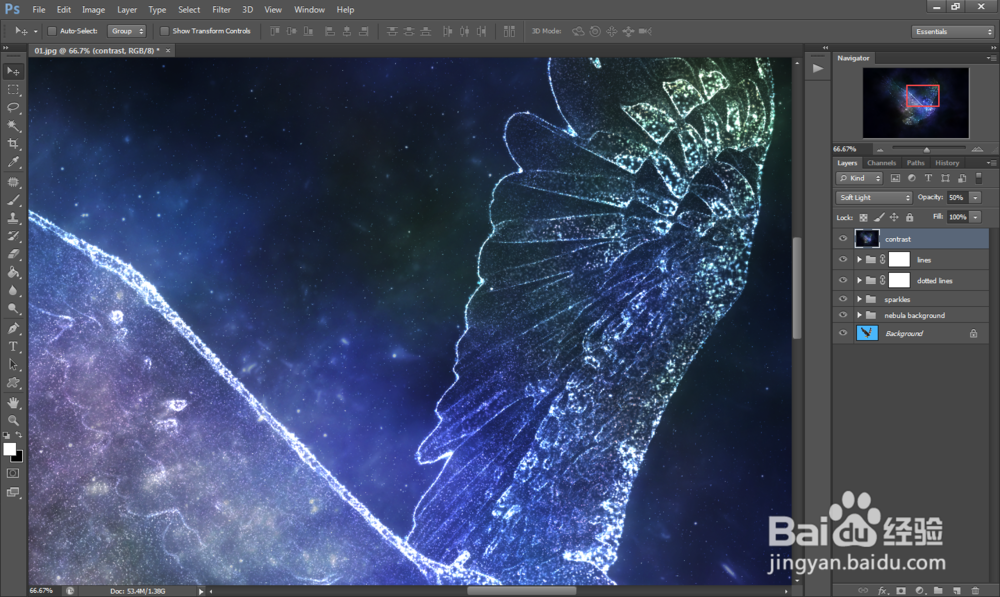The image size is (1000, 597).
Task: Open the Soft Light blend mode dropdown
Action: click(x=874, y=198)
